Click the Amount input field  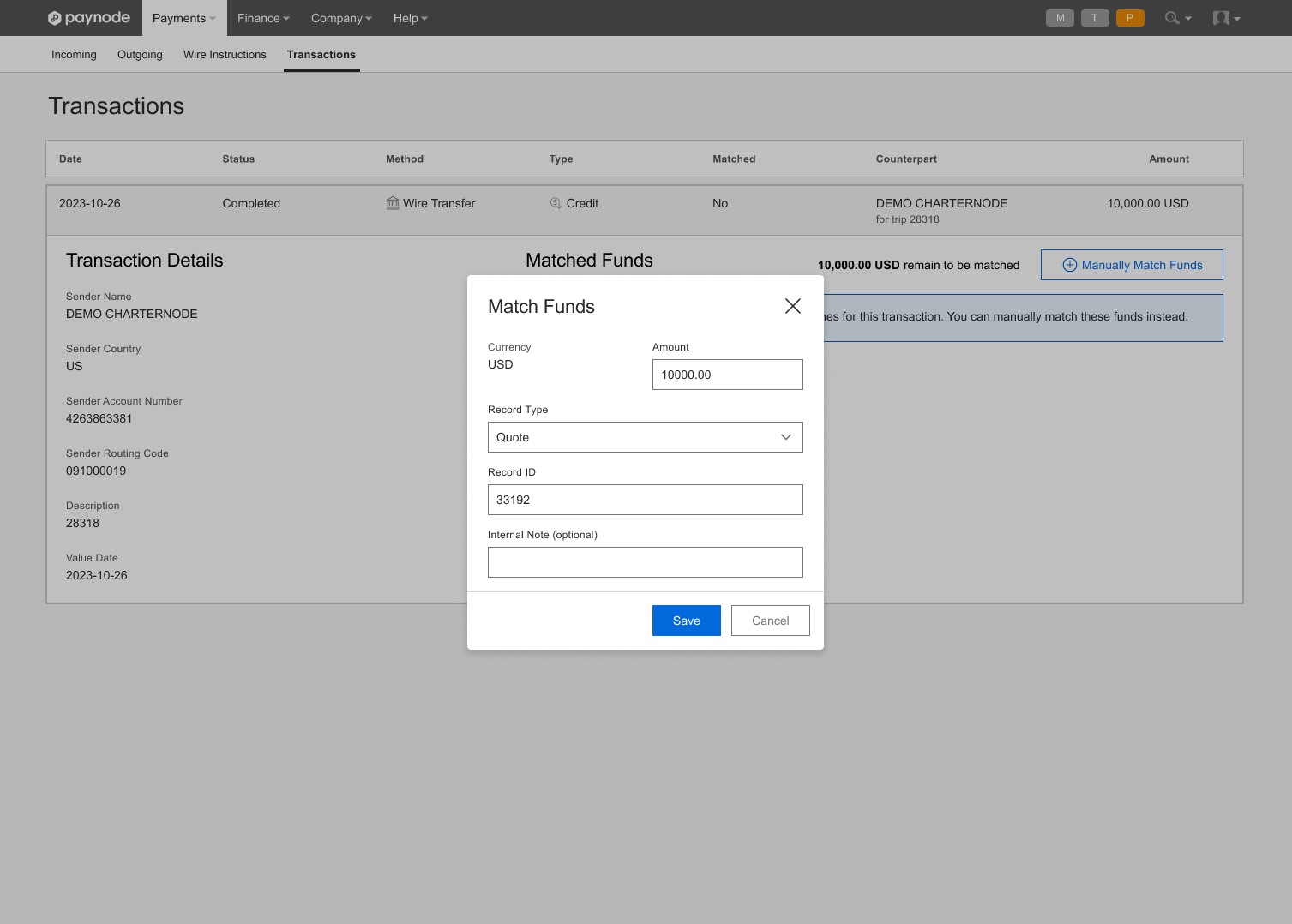point(728,375)
